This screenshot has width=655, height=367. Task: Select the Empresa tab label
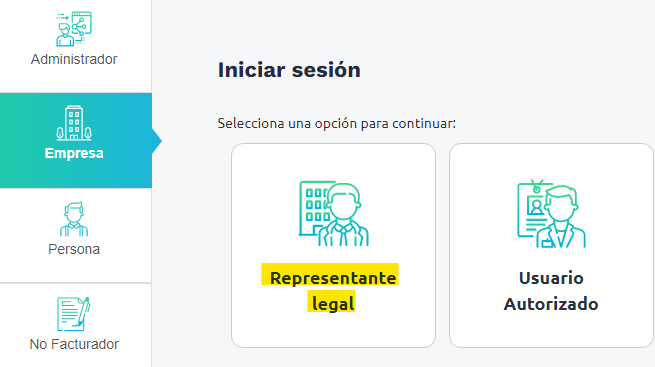74,153
